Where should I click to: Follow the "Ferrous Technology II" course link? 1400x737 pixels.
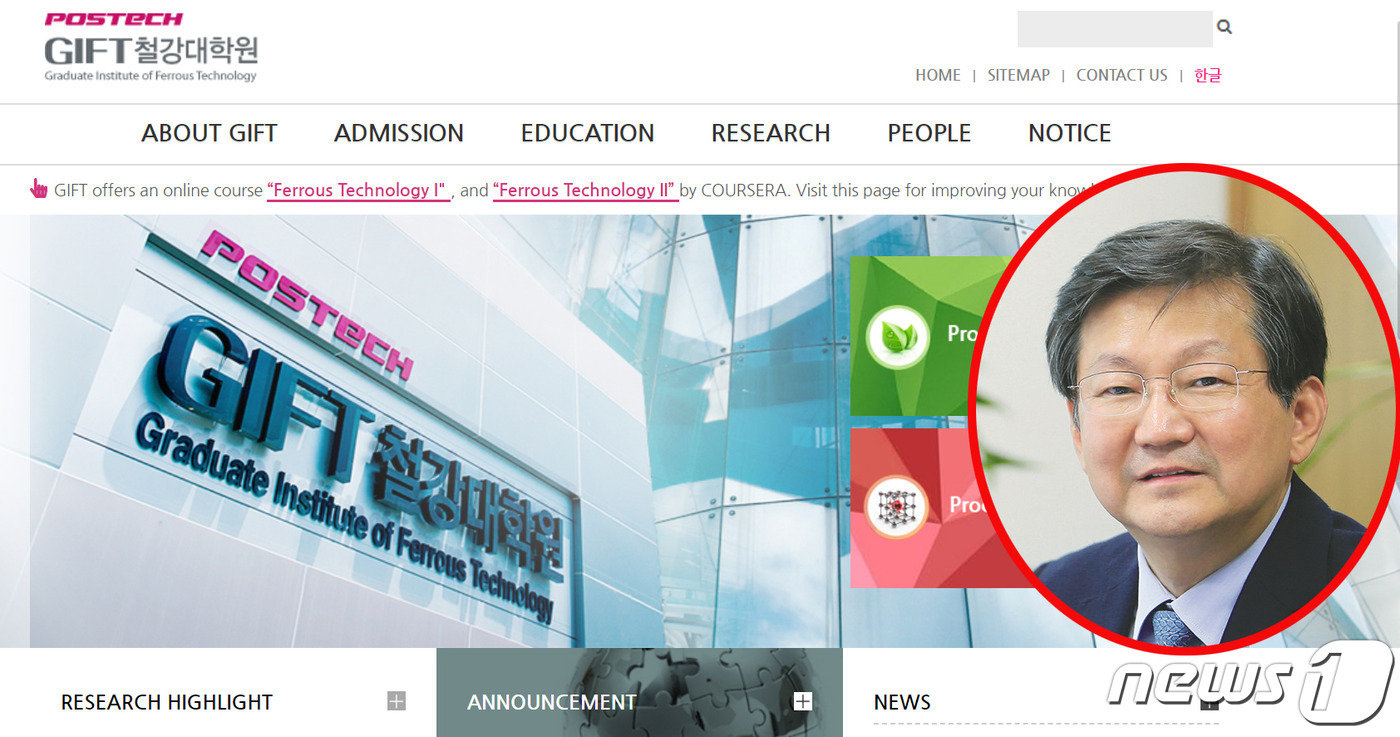(x=585, y=190)
